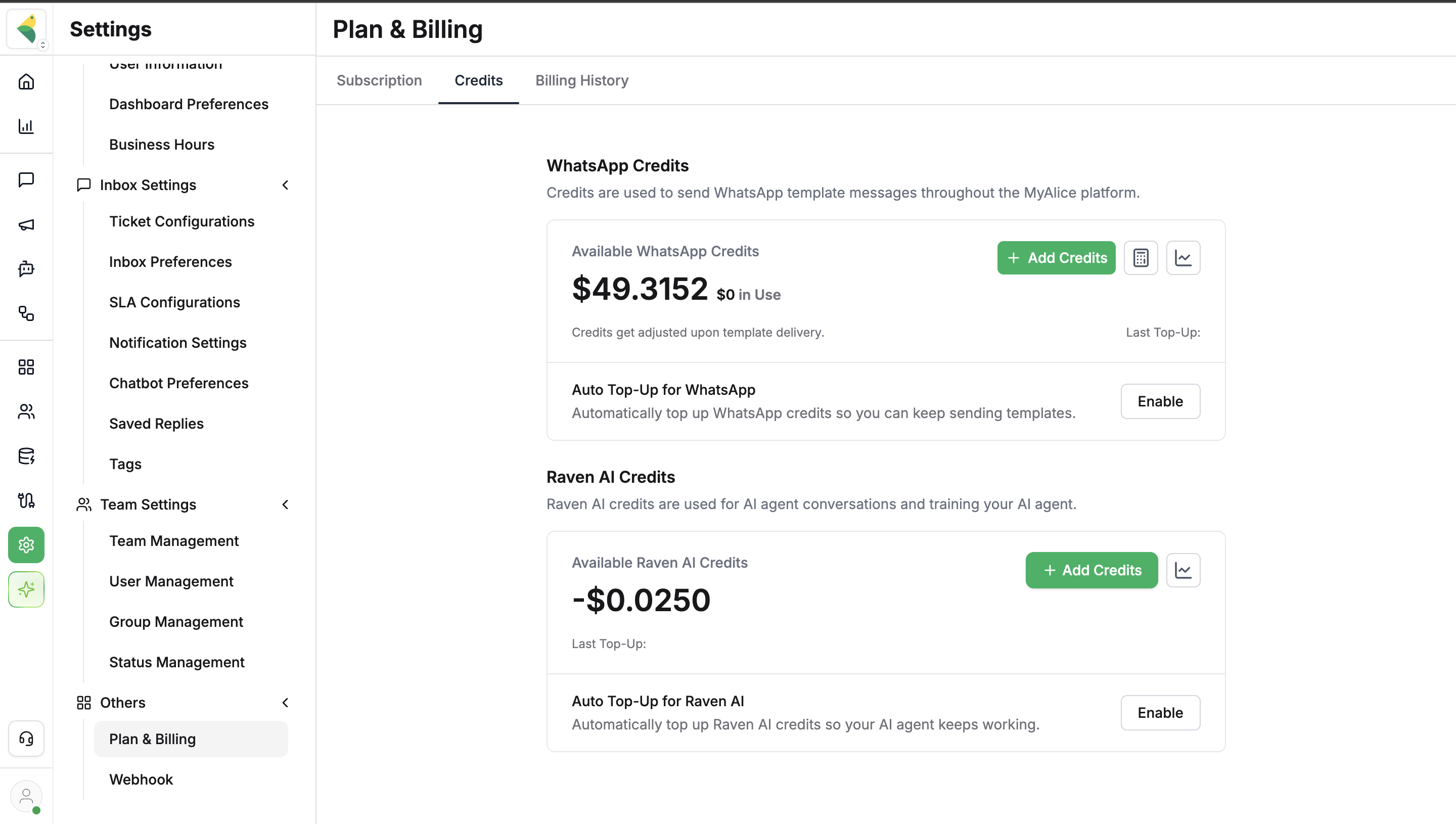Enable Auto Top-Up for Raven AI
Image resolution: width=1456 pixels, height=824 pixels.
(x=1160, y=712)
